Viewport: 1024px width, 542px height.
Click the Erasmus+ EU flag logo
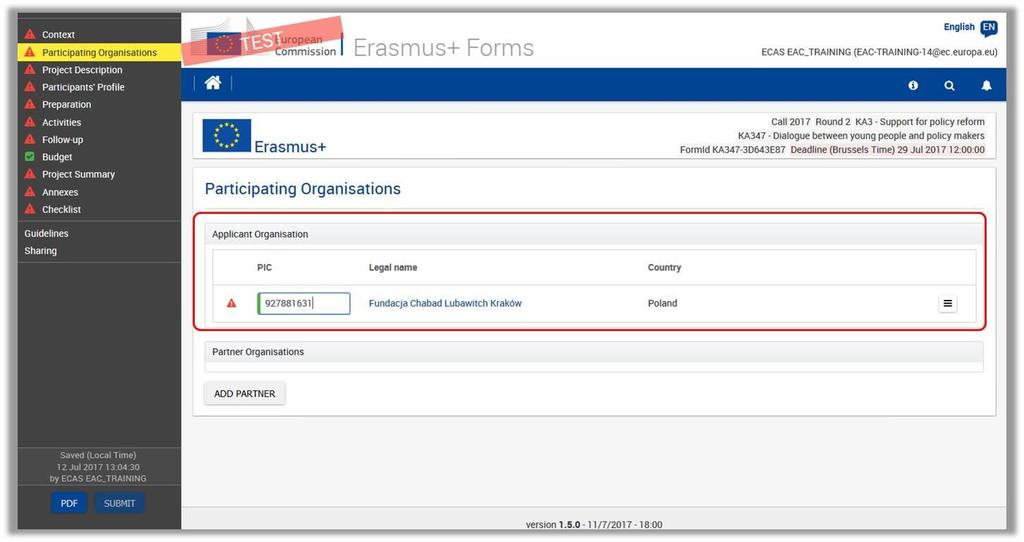227,136
